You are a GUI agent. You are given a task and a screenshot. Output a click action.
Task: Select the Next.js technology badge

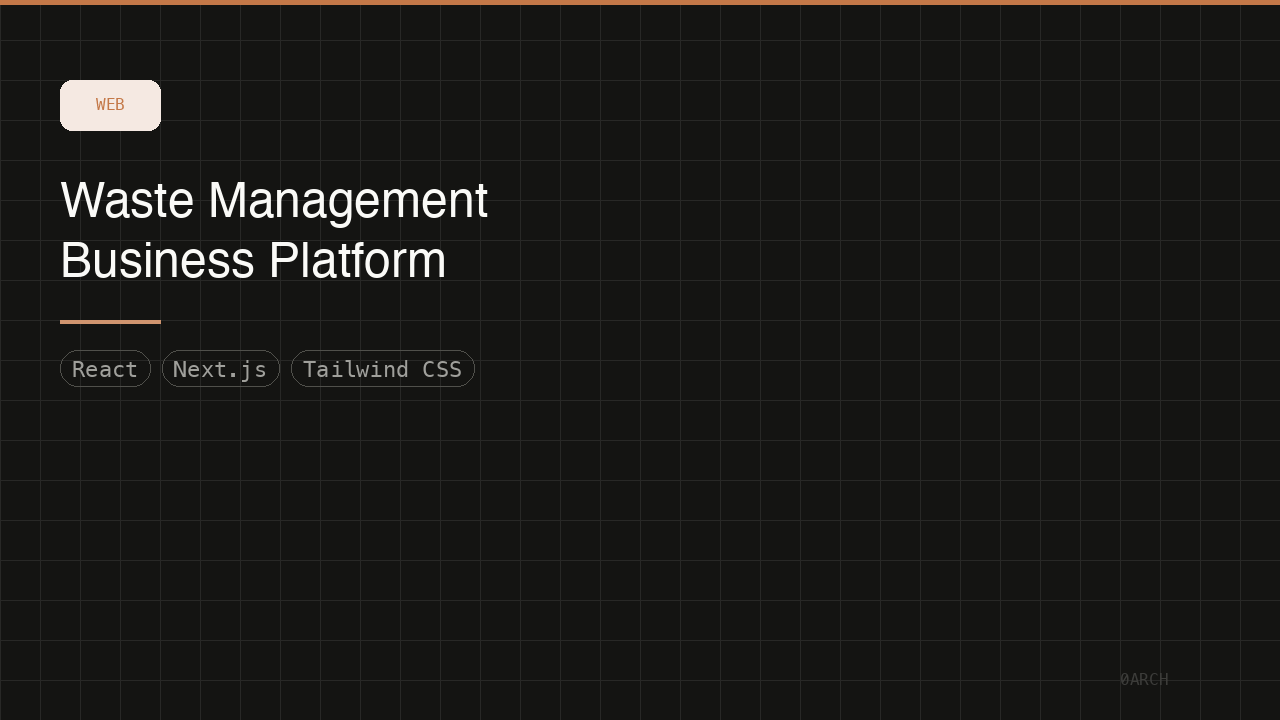point(220,368)
